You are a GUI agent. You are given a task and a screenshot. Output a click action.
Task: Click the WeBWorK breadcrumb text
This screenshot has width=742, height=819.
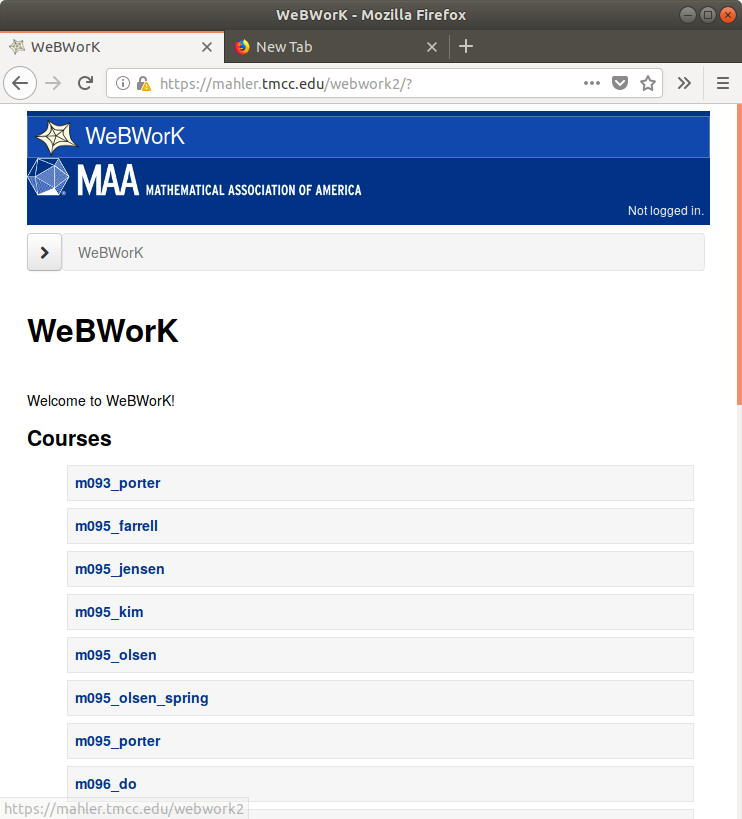tap(111, 253)
